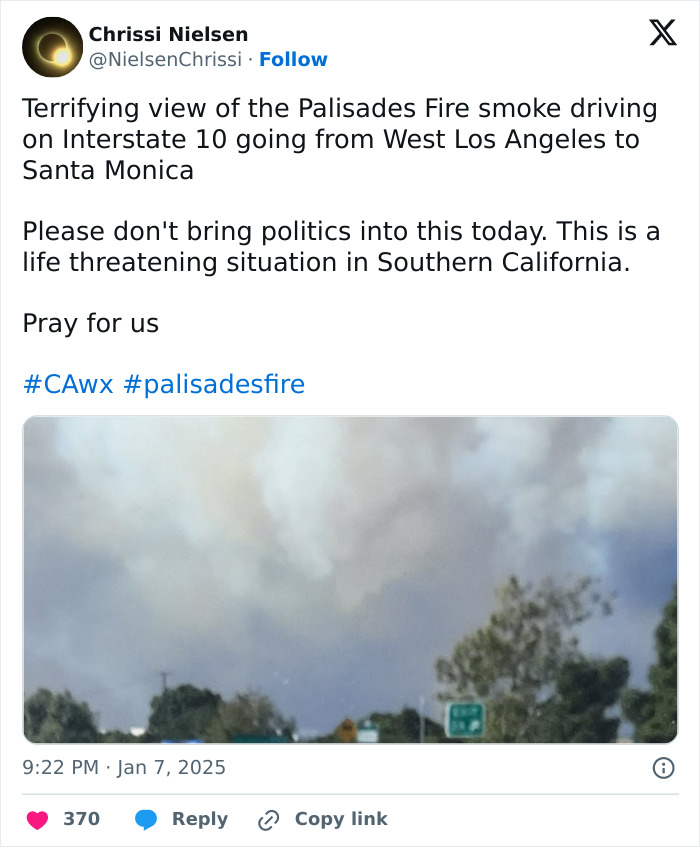
Task: Tap the heart to like the post
Action: coord(36,819)
